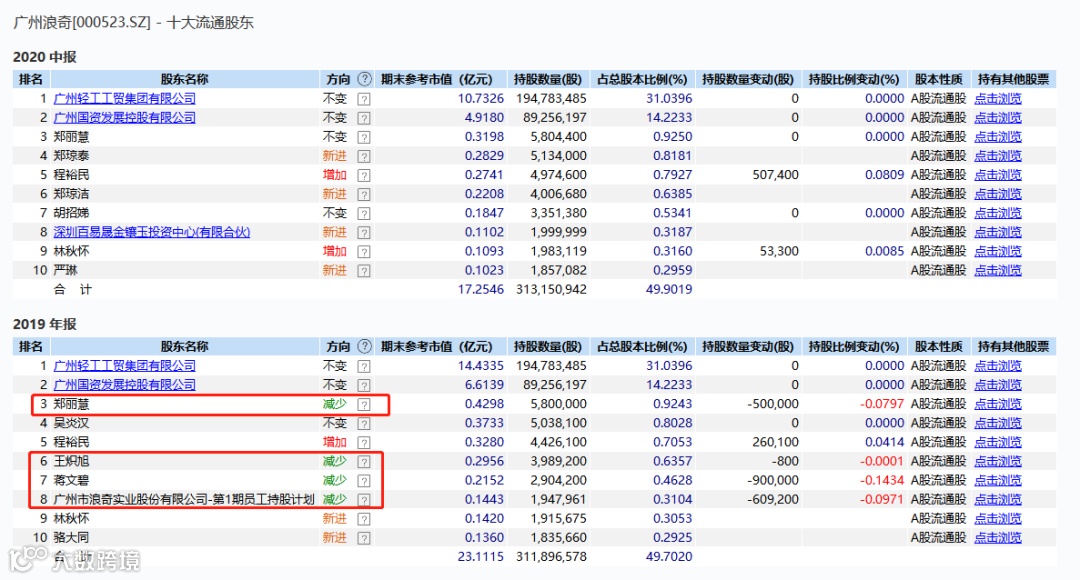The image size is (1080, 580).
Task: Open 广州轻工工贸集团有限公司 link in 2020 table
Action: [125, 99]
